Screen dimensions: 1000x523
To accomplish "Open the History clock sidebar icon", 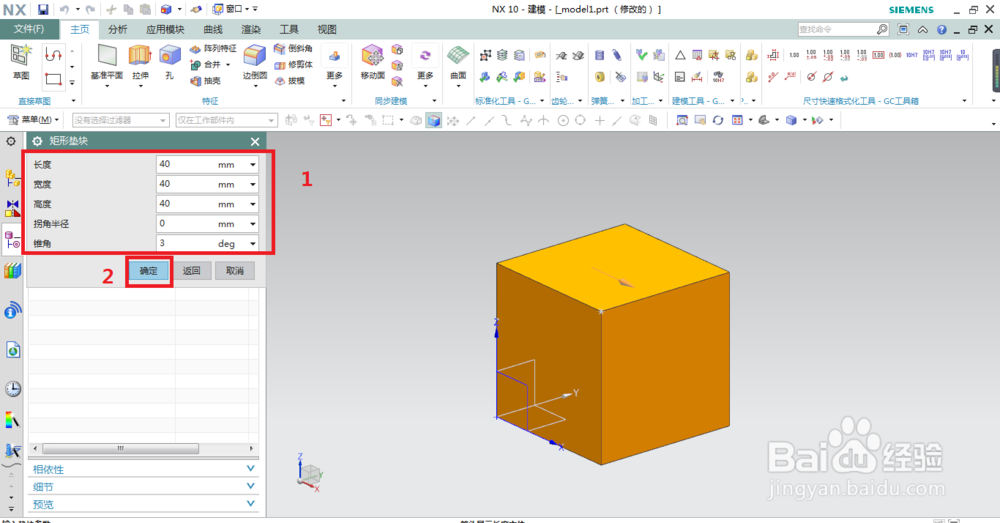I will pos(12,388).
